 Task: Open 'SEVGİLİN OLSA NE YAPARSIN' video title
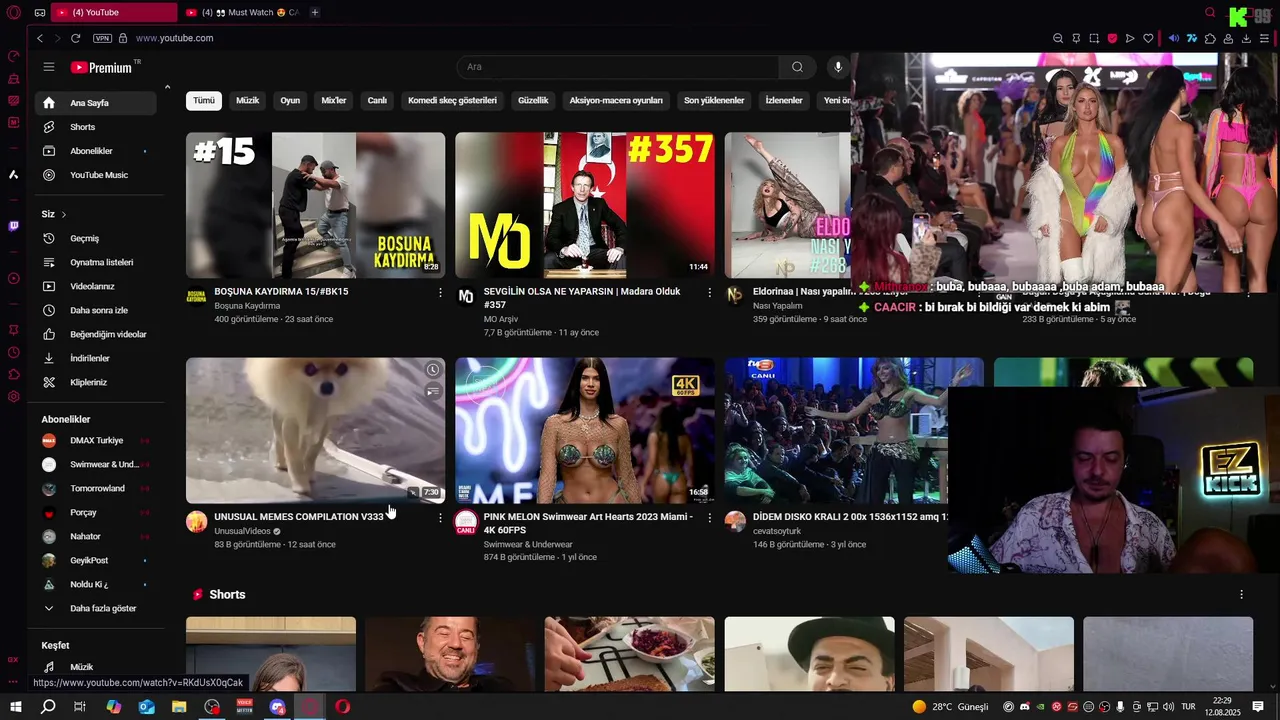(581, 298)
